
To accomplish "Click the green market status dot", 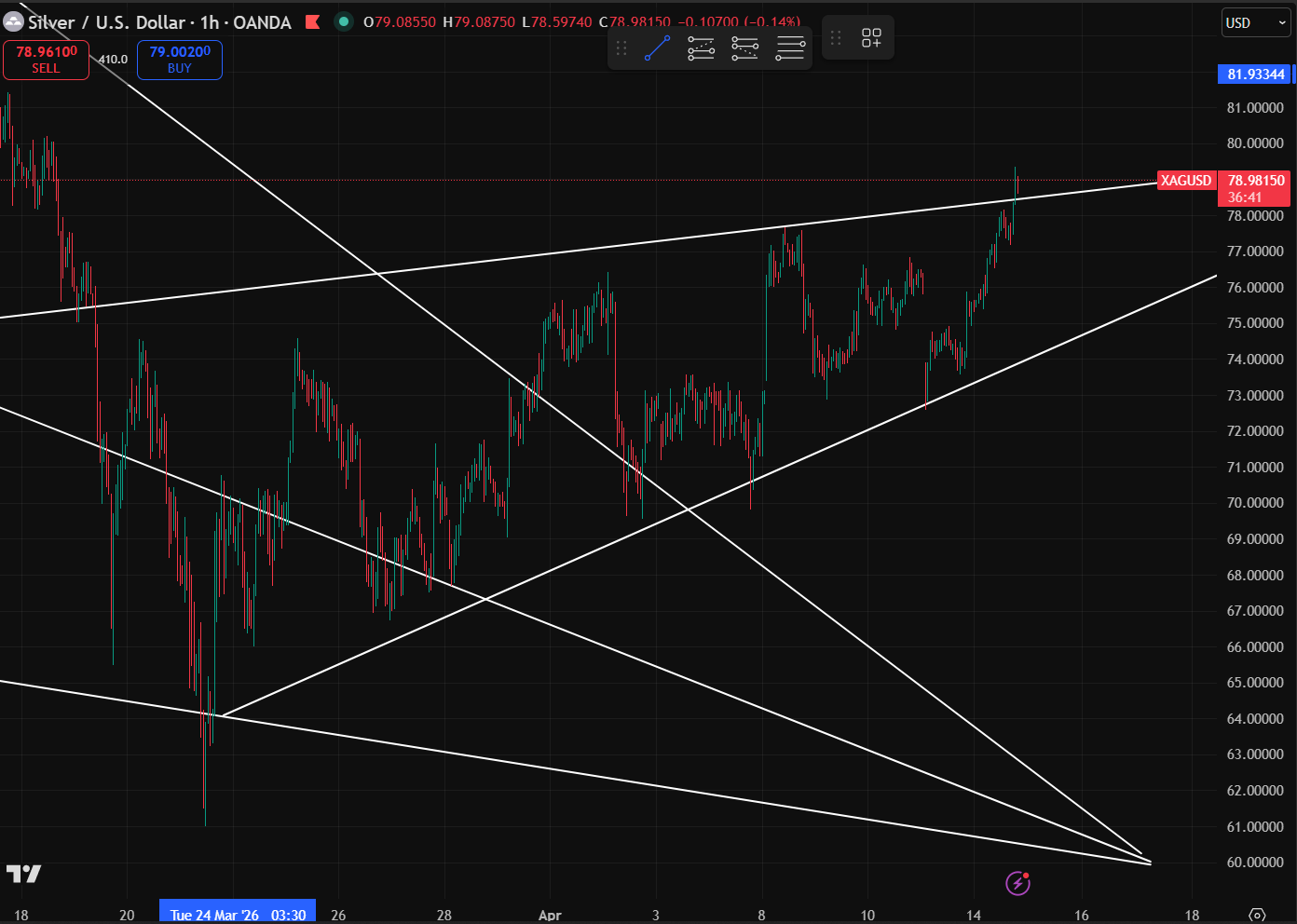I will pos(344,21).
